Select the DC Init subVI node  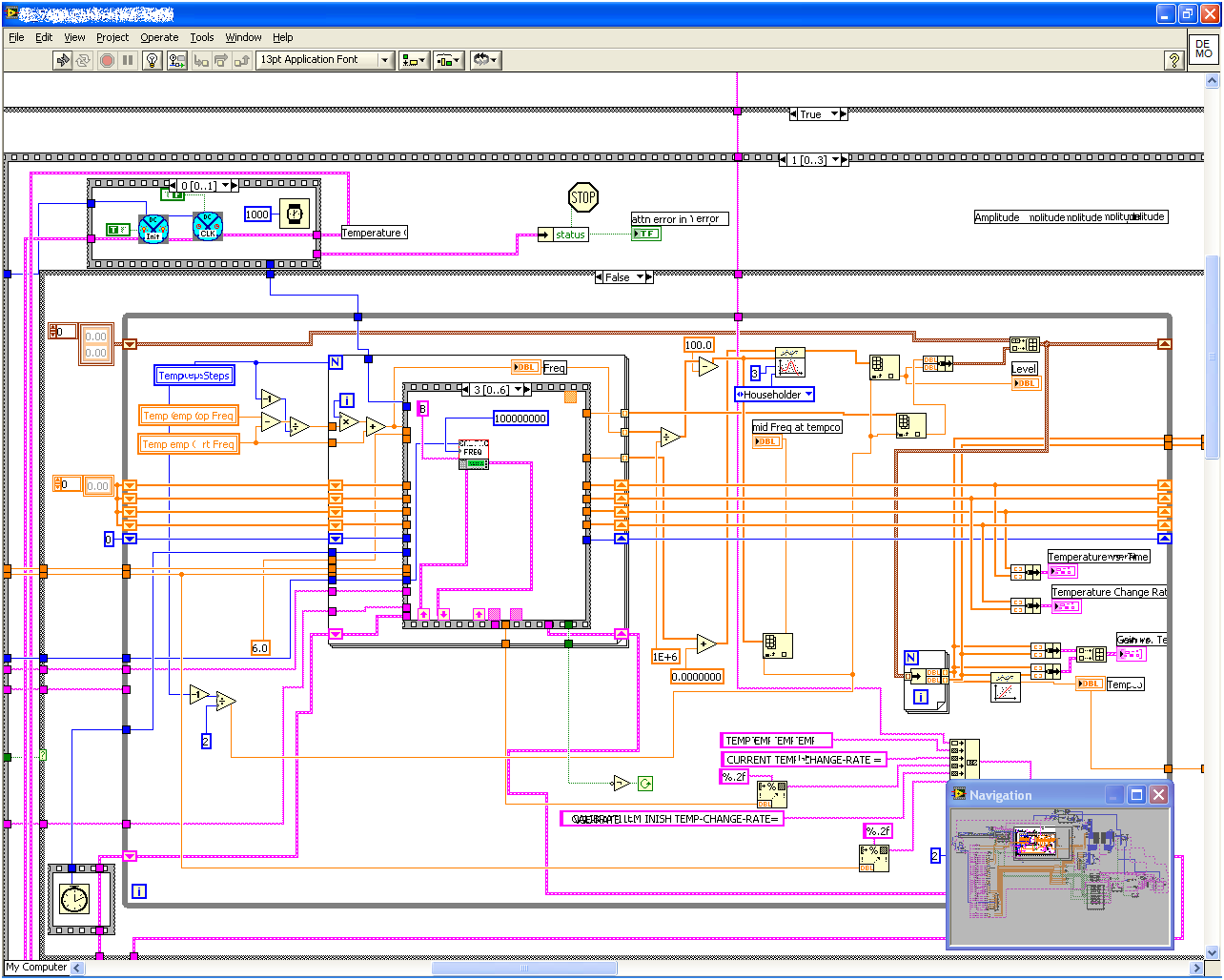(153, 228)
